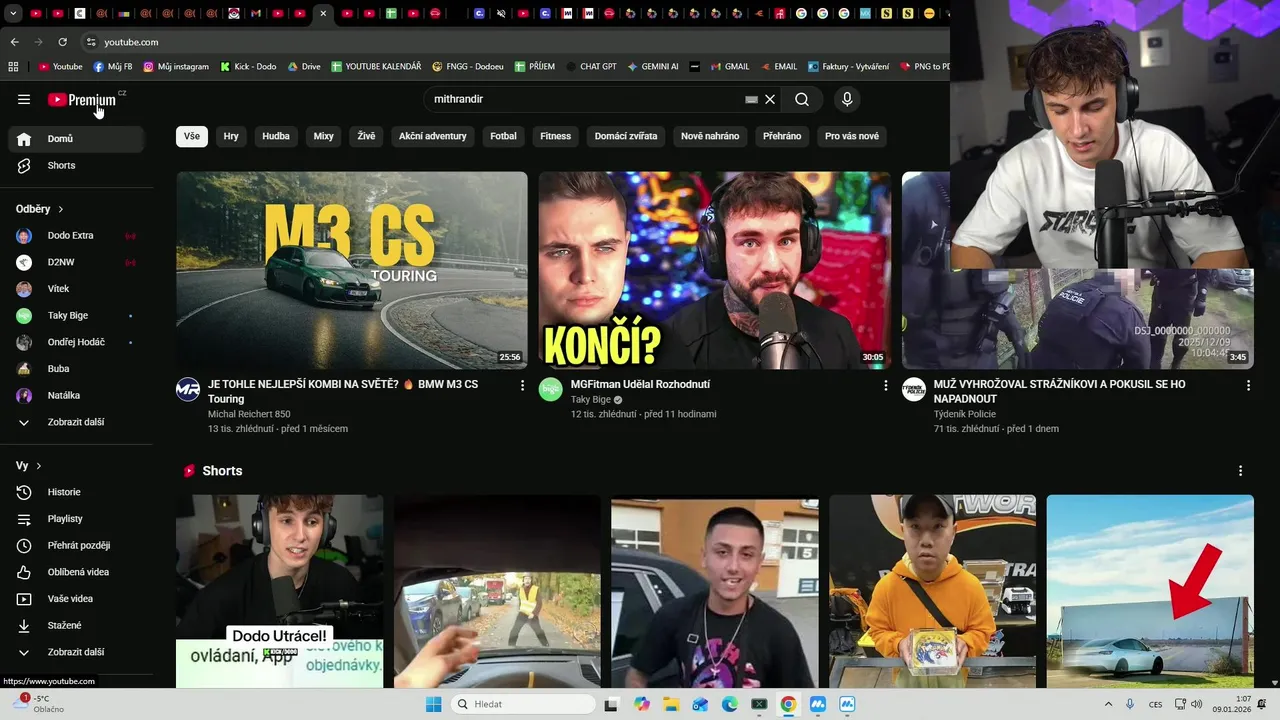Open Vaše videa in the sidebar
The width and height of the screenshot is (1280, 720).
click(x=76, y=599)
